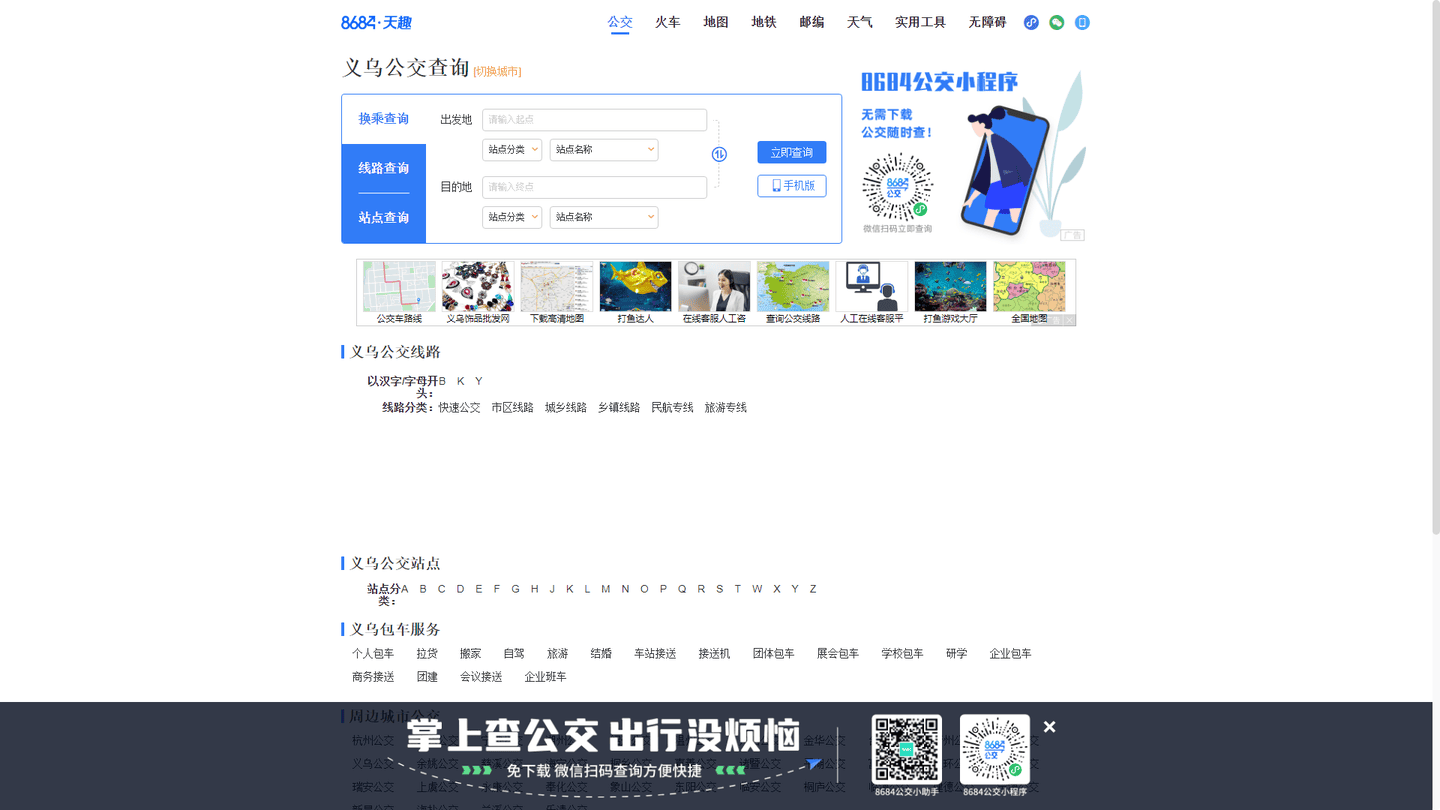The image size is (1440, 810).
Task: Open the green WeChat icon in the header
Action: click(x=1057, y=22)
